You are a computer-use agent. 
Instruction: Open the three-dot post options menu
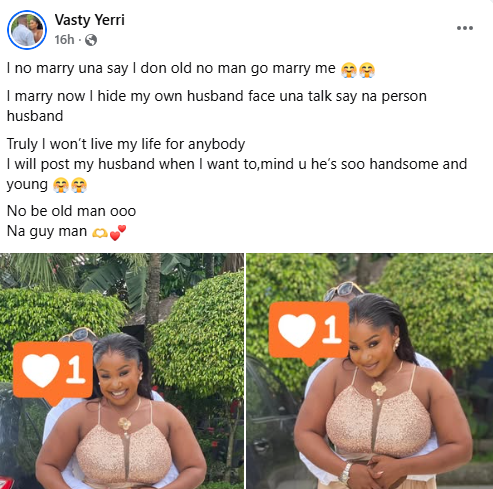465,28
